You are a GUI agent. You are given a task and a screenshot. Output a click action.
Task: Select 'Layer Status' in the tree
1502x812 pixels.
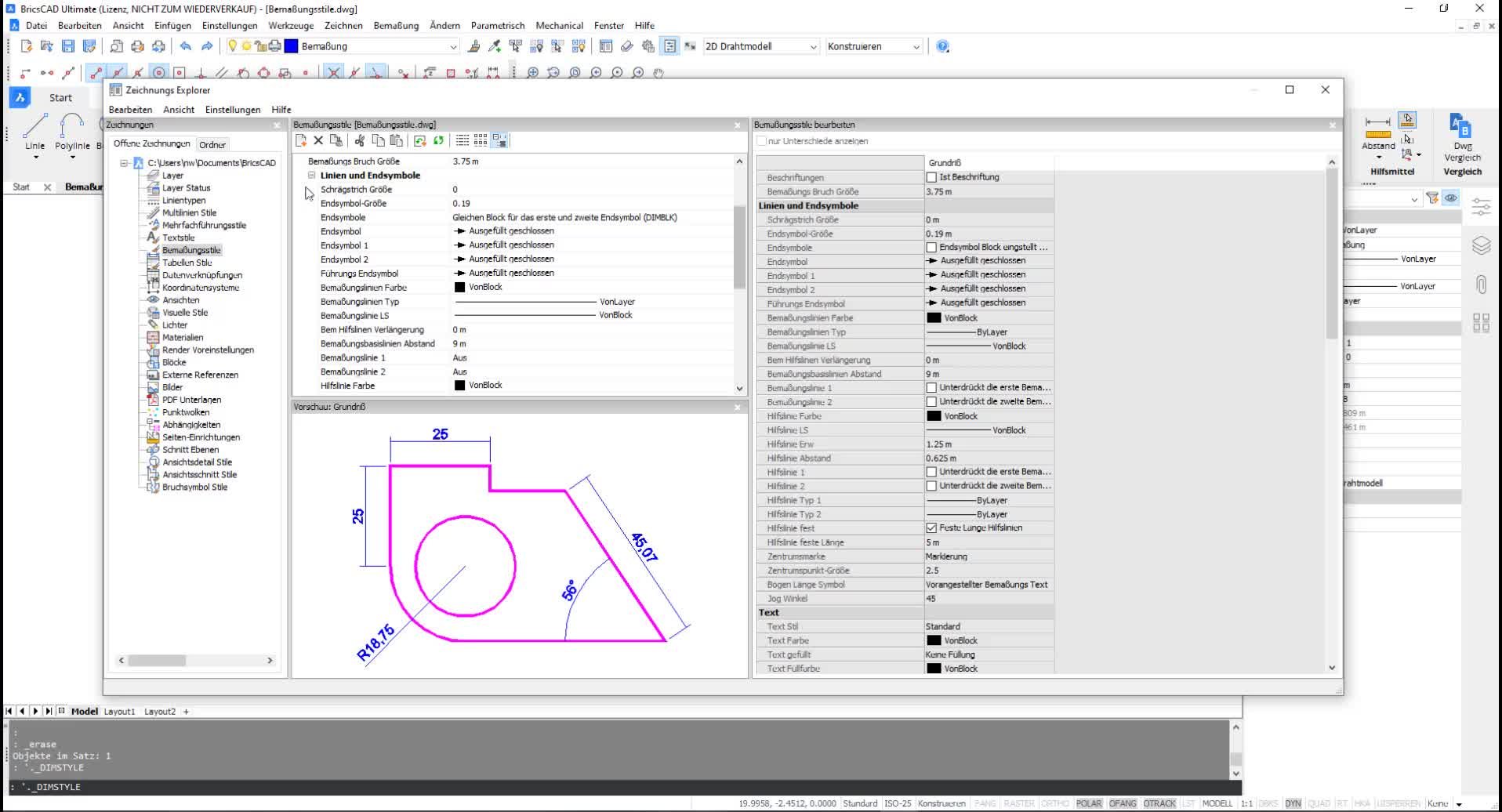(x=187, y=188)
